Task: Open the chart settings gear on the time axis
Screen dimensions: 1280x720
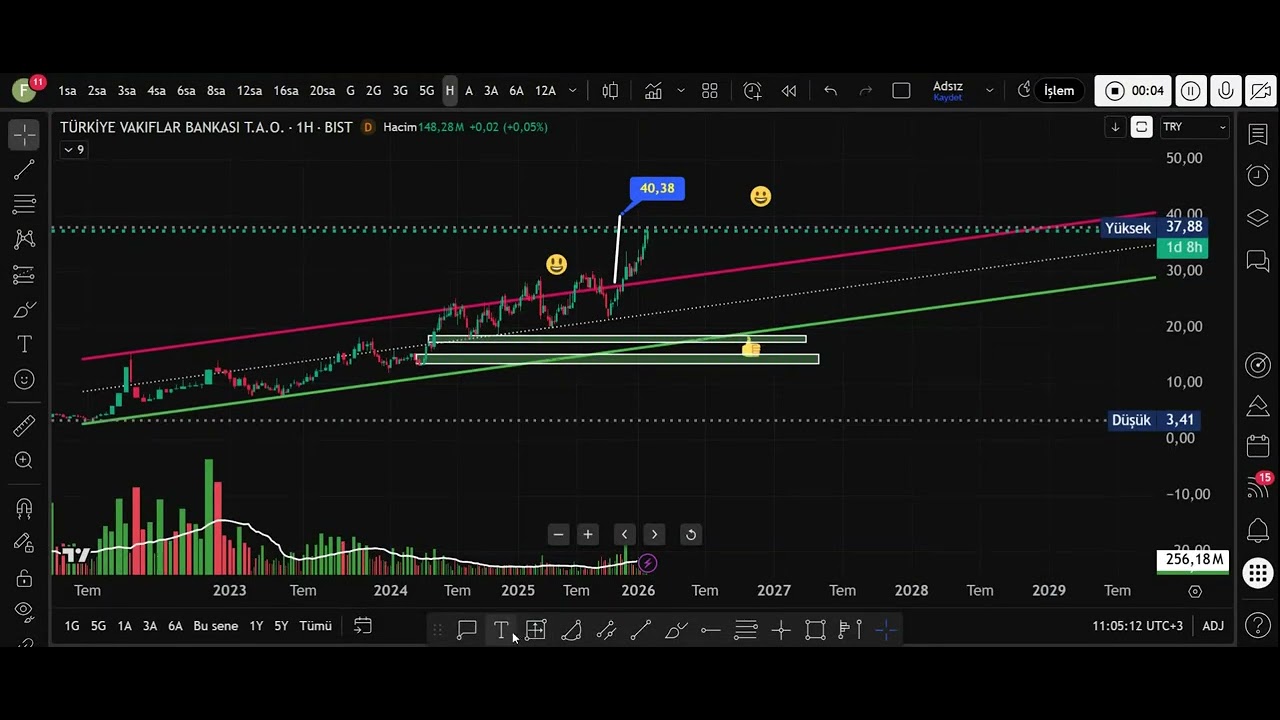Action: (x=1195, y=591)
